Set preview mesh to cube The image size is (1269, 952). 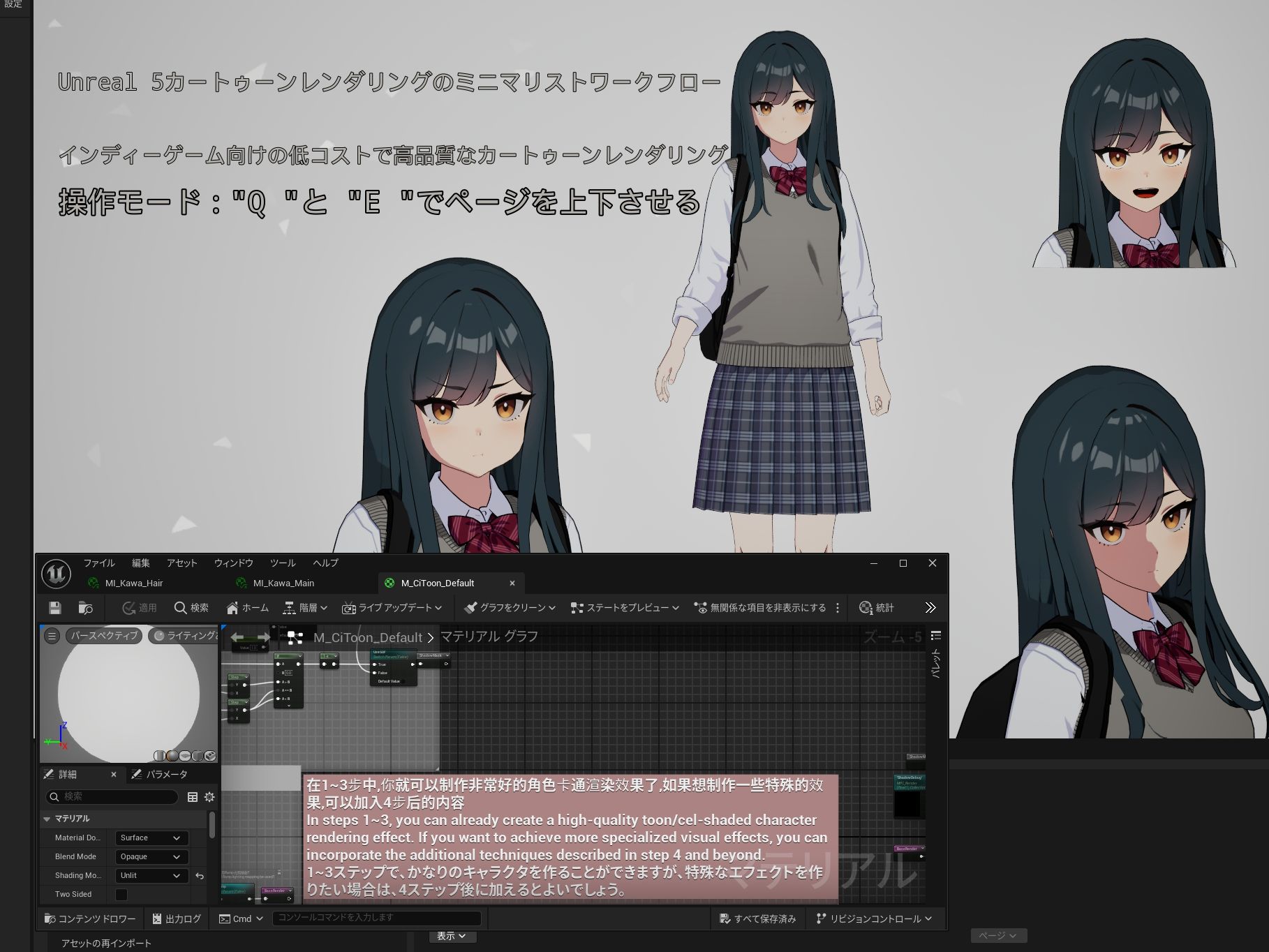(x=198, y=756)
